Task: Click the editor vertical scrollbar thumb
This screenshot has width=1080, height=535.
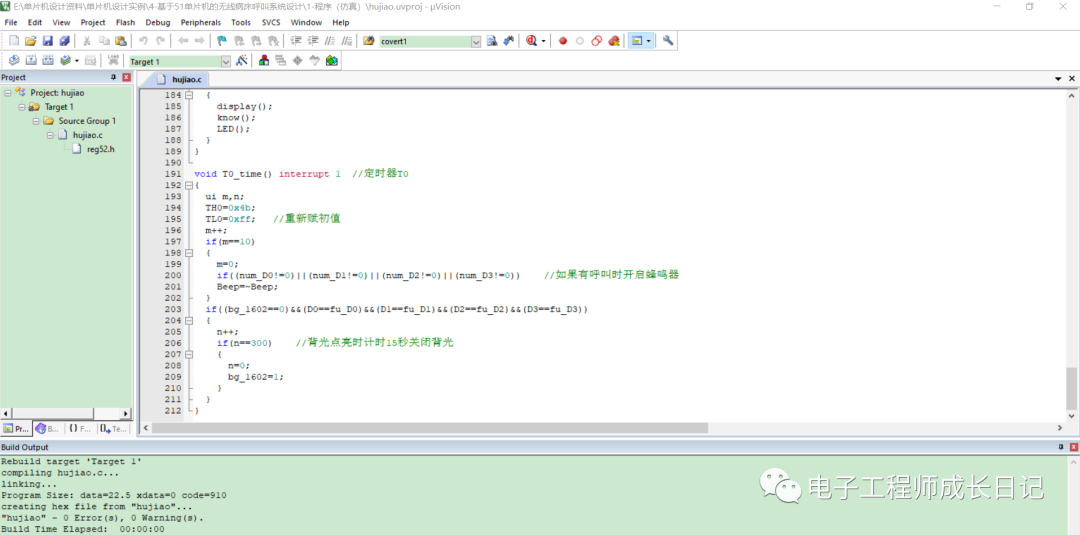Action: [1072, 387]
